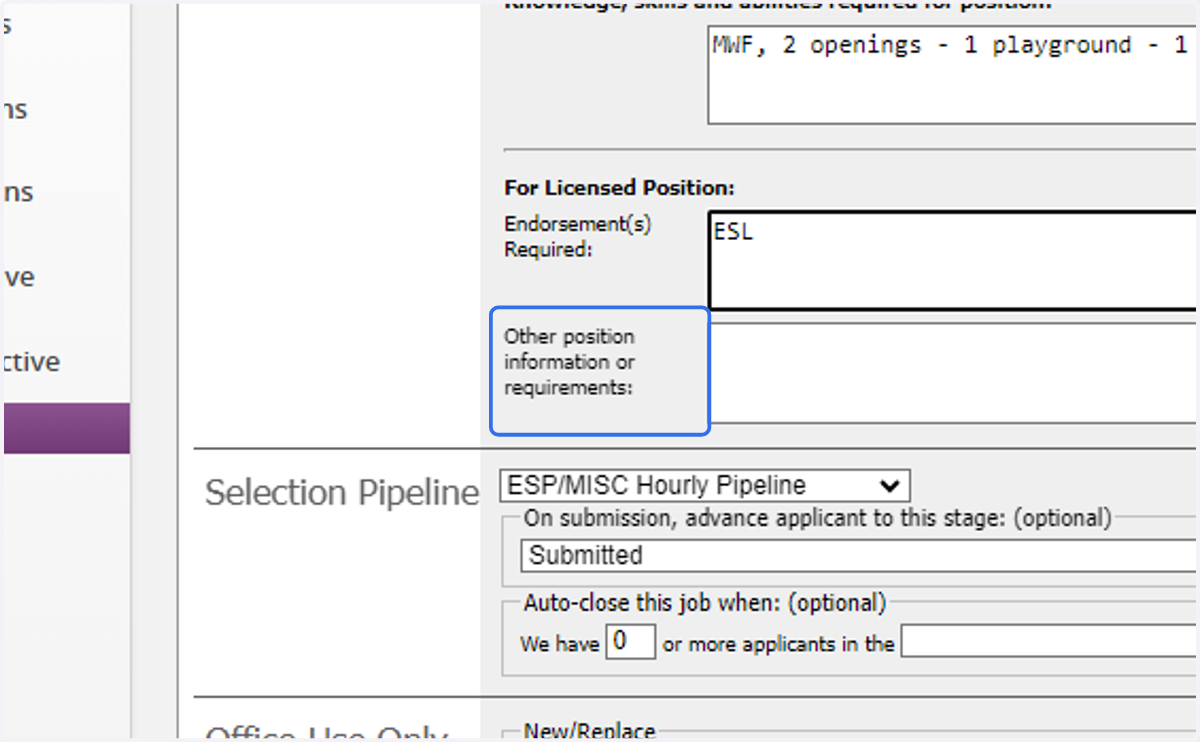Open the ESP/MISC Hourly Pipeline dropdown

tap(705, 486)
